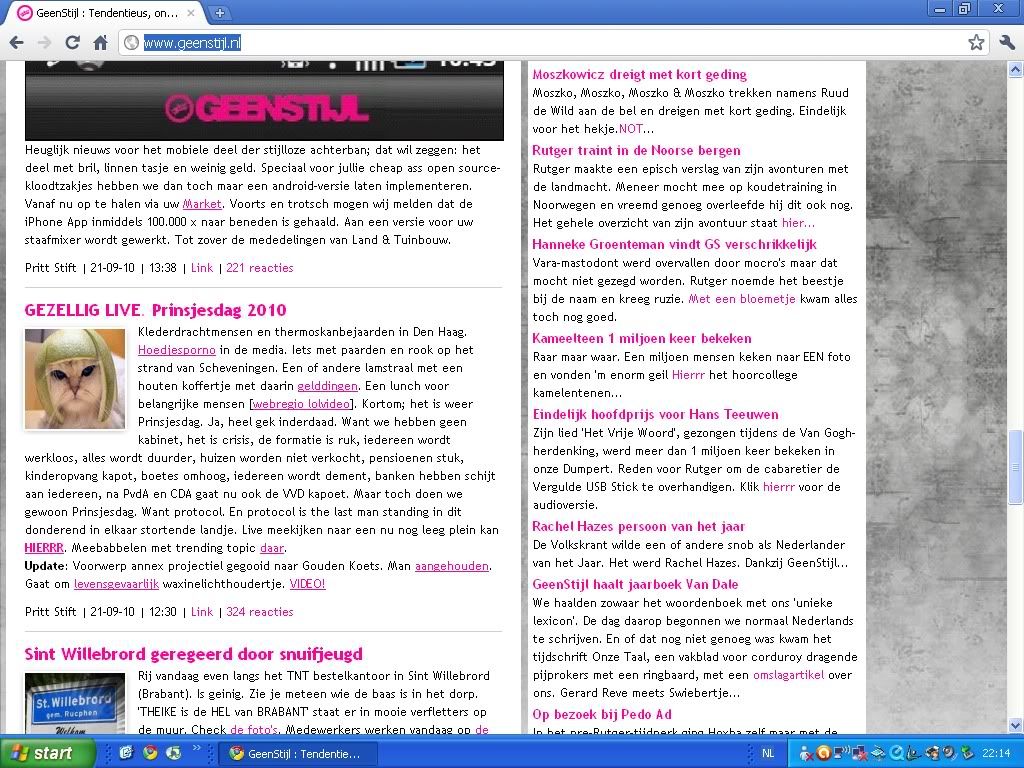Image resolution: width=1024 pixels, height=768 pixels.
Task: Click the VIDEO! link
Action: click(x=308, y=584)
